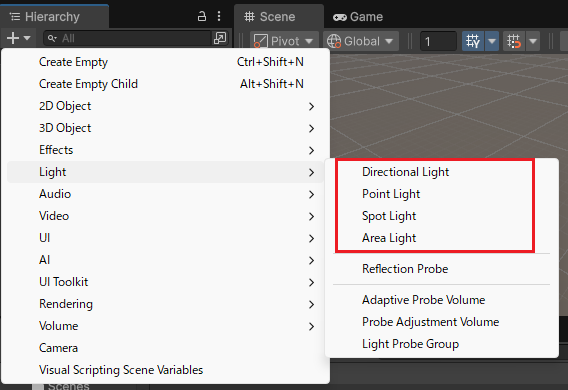Screen dimensions: 568x390
Task: Open the snap increment dropdown arrow
Action: coord(533,41)
